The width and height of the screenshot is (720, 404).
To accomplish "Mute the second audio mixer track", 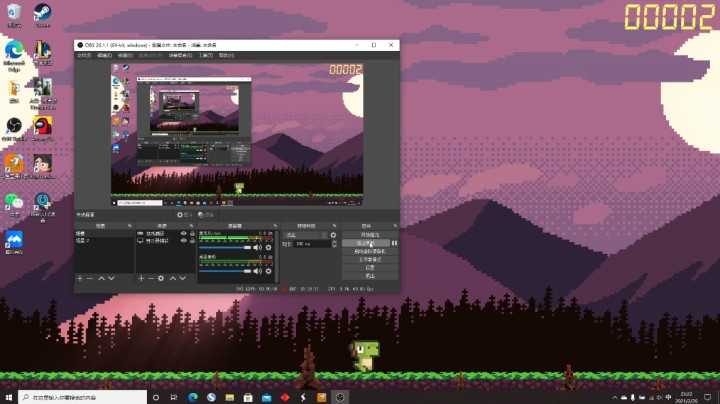I will pyautogui.click(x=257, y=271).
